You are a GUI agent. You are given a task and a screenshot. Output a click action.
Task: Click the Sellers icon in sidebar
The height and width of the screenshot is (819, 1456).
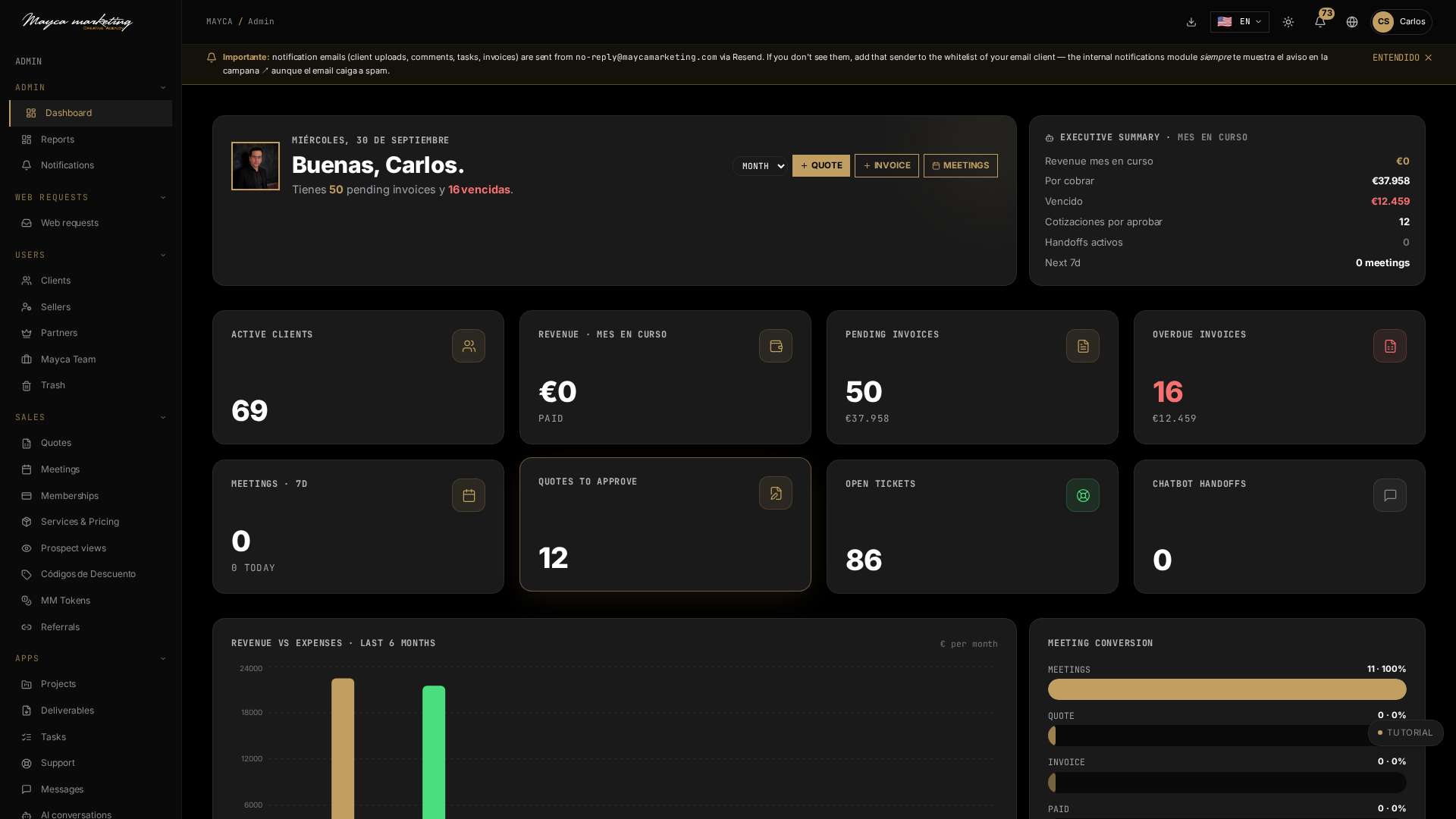point(27,307)
